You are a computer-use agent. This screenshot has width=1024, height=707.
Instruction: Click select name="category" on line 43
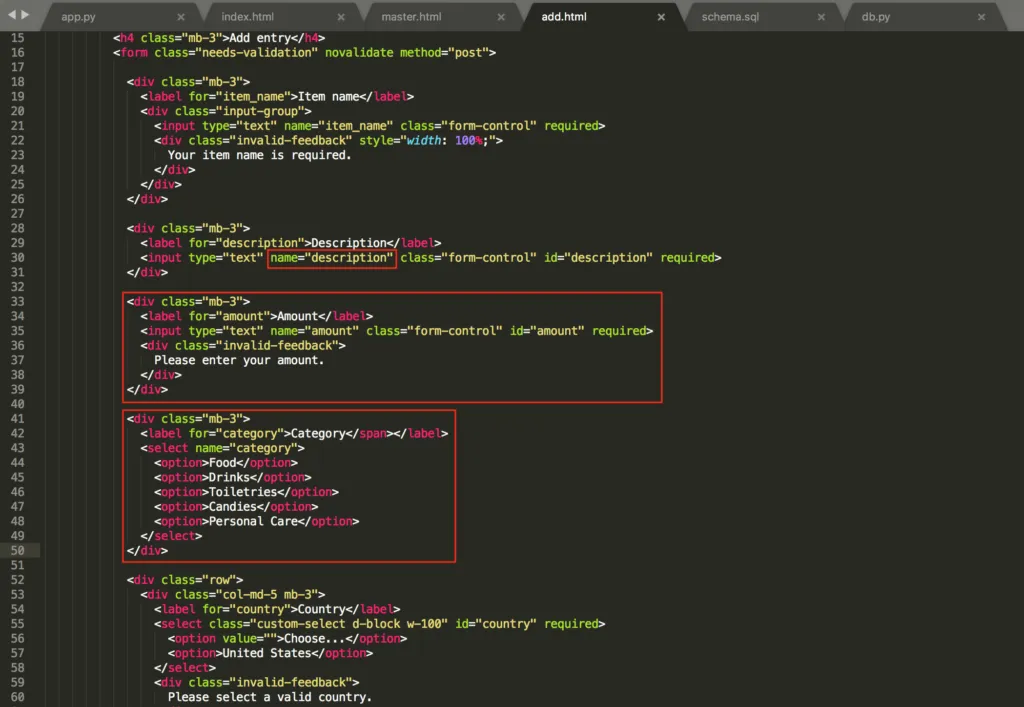[x=222, y=448]
